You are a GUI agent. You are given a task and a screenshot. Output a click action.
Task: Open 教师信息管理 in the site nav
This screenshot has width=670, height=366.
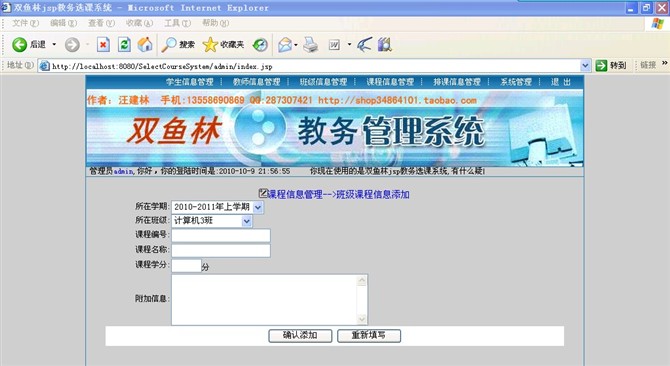[x=256, y=82]
